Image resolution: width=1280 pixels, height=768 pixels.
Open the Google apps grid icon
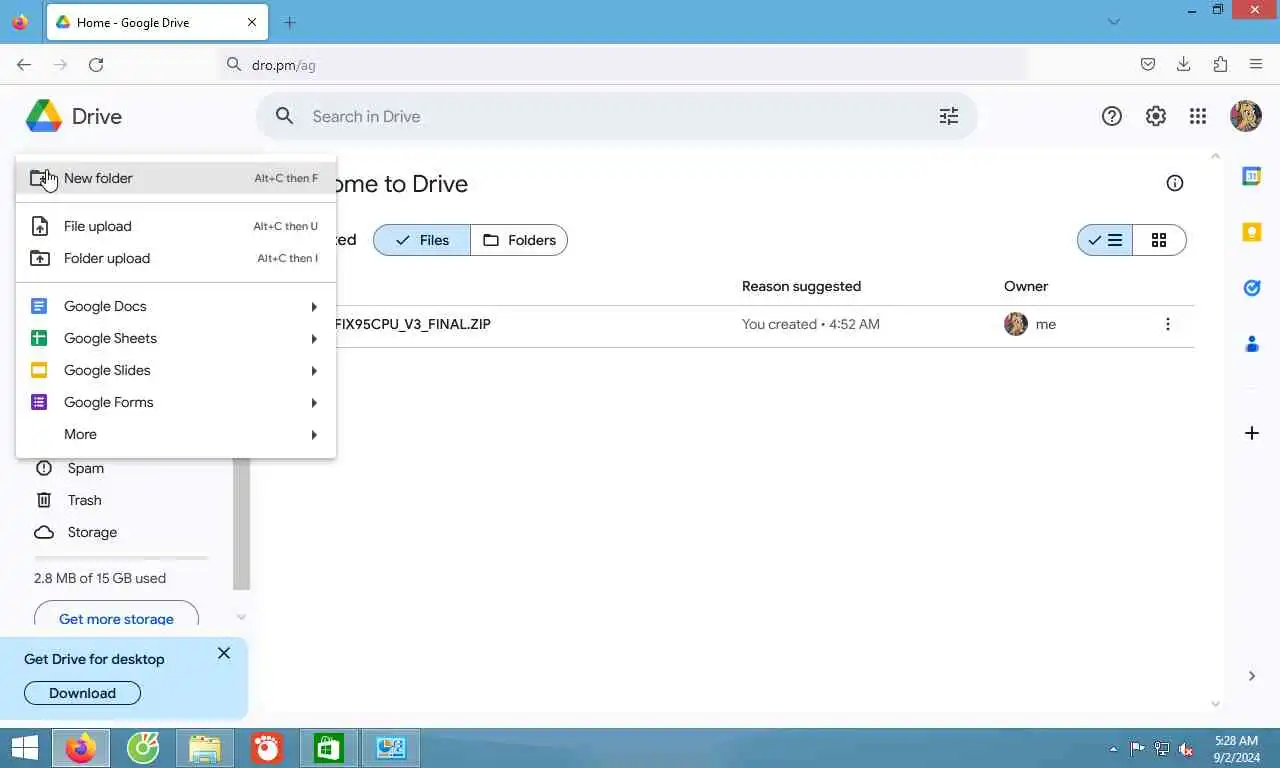(1198, 116)
